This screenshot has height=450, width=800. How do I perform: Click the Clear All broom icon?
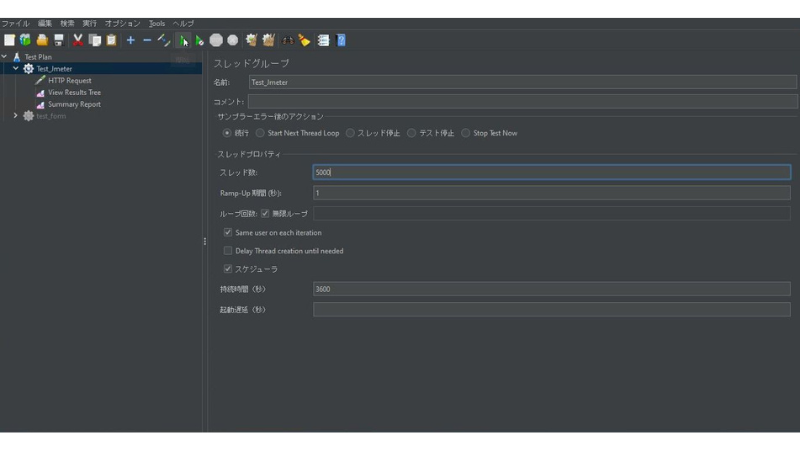pos(268,40)
